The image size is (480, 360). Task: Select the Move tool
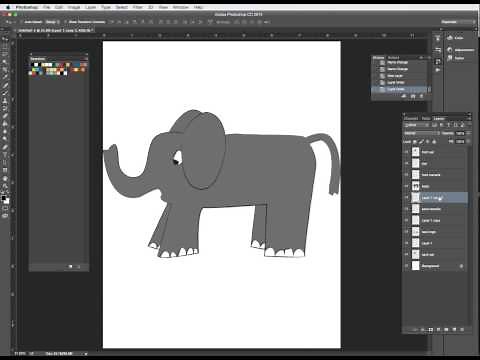pos(5,39)
